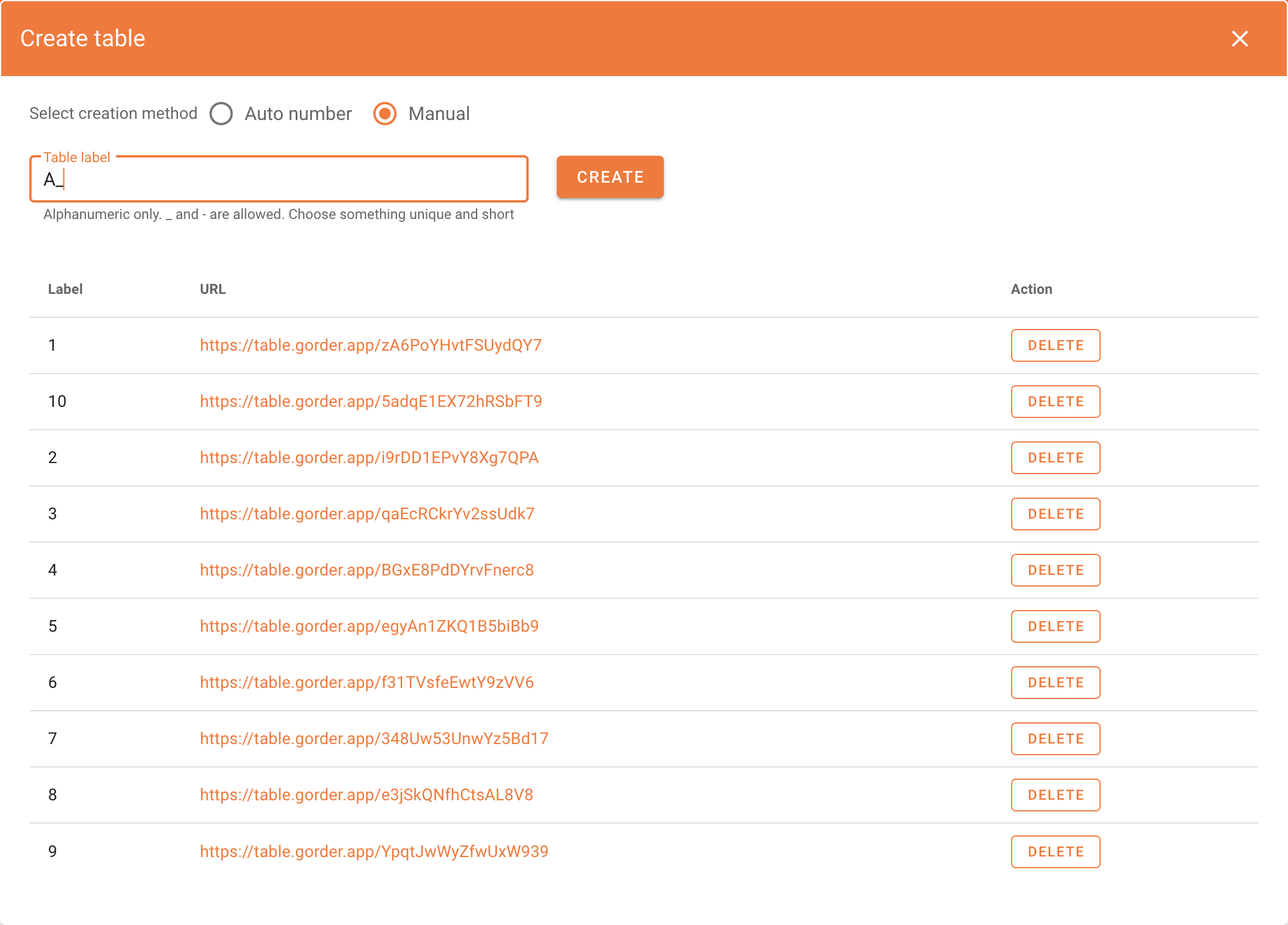Delete table labeled 5

[1056, 626]
